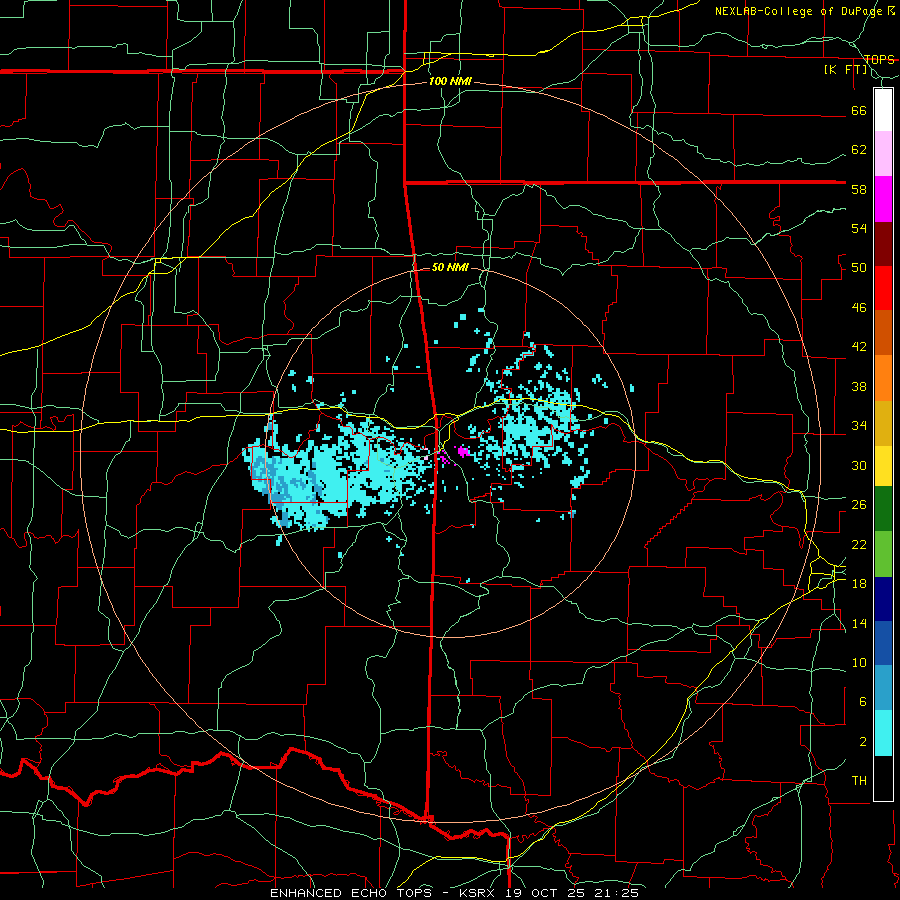Click the 66 legend value label
This screenshot has height=900, width=900.
(x=859, y=110)
